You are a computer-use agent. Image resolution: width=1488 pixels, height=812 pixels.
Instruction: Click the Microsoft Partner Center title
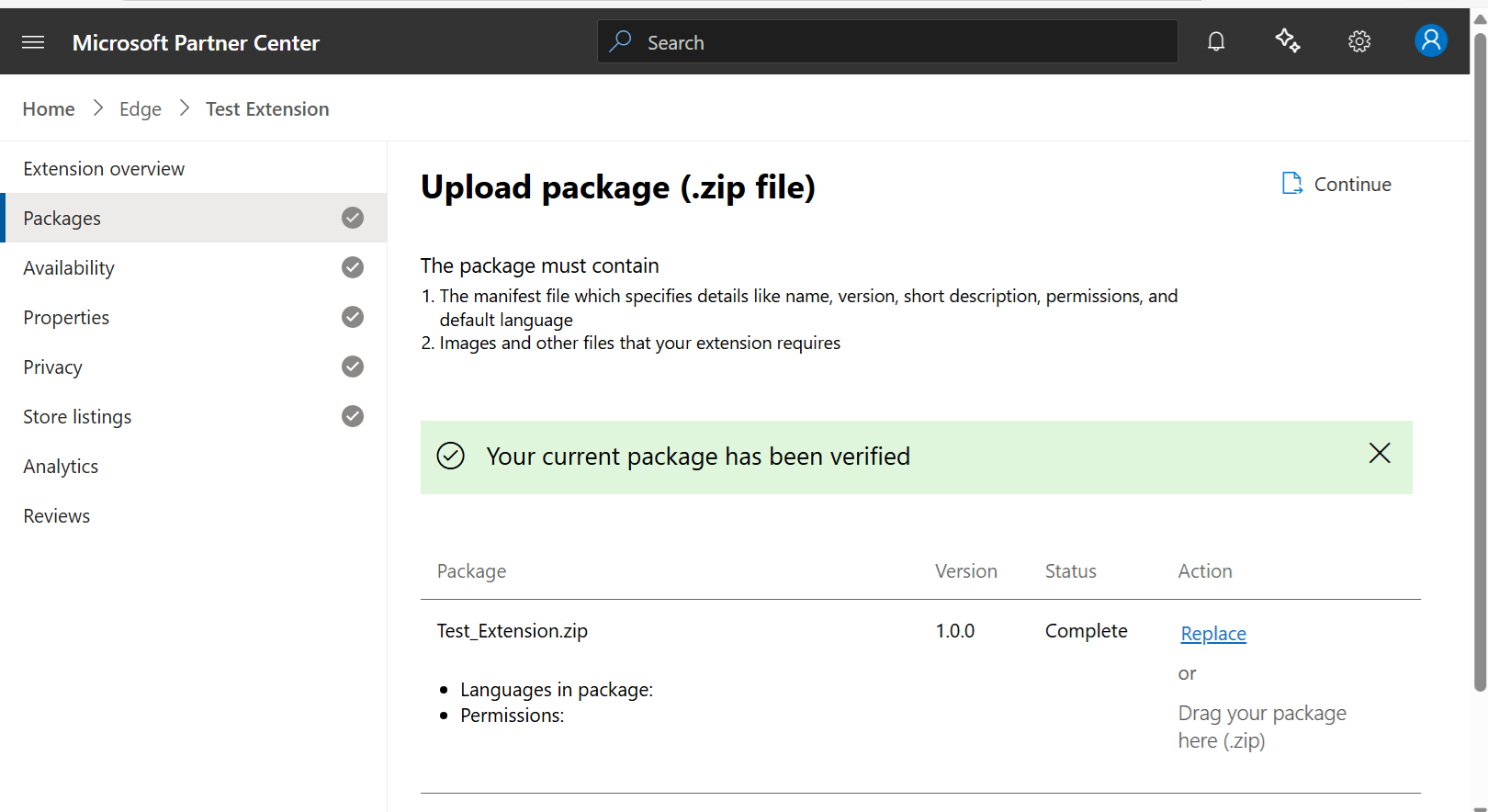[196, 42]
